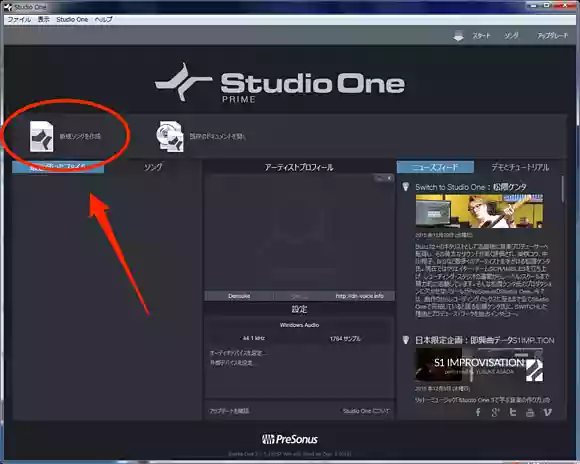This screenshot has width=580, height=464.
Task: Click the small x on artist profile image
Action: tap(389, 178)
